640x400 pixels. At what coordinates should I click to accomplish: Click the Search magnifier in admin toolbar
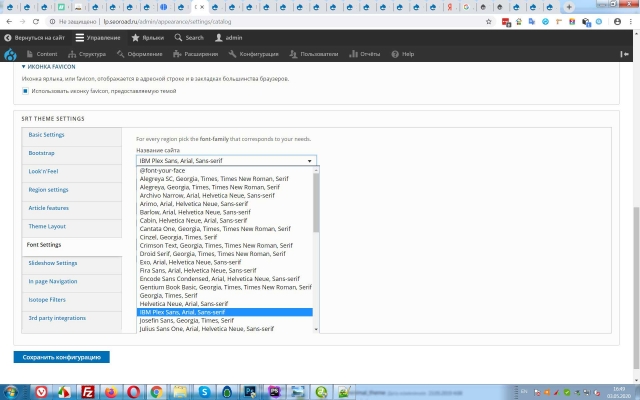point(189,37)
